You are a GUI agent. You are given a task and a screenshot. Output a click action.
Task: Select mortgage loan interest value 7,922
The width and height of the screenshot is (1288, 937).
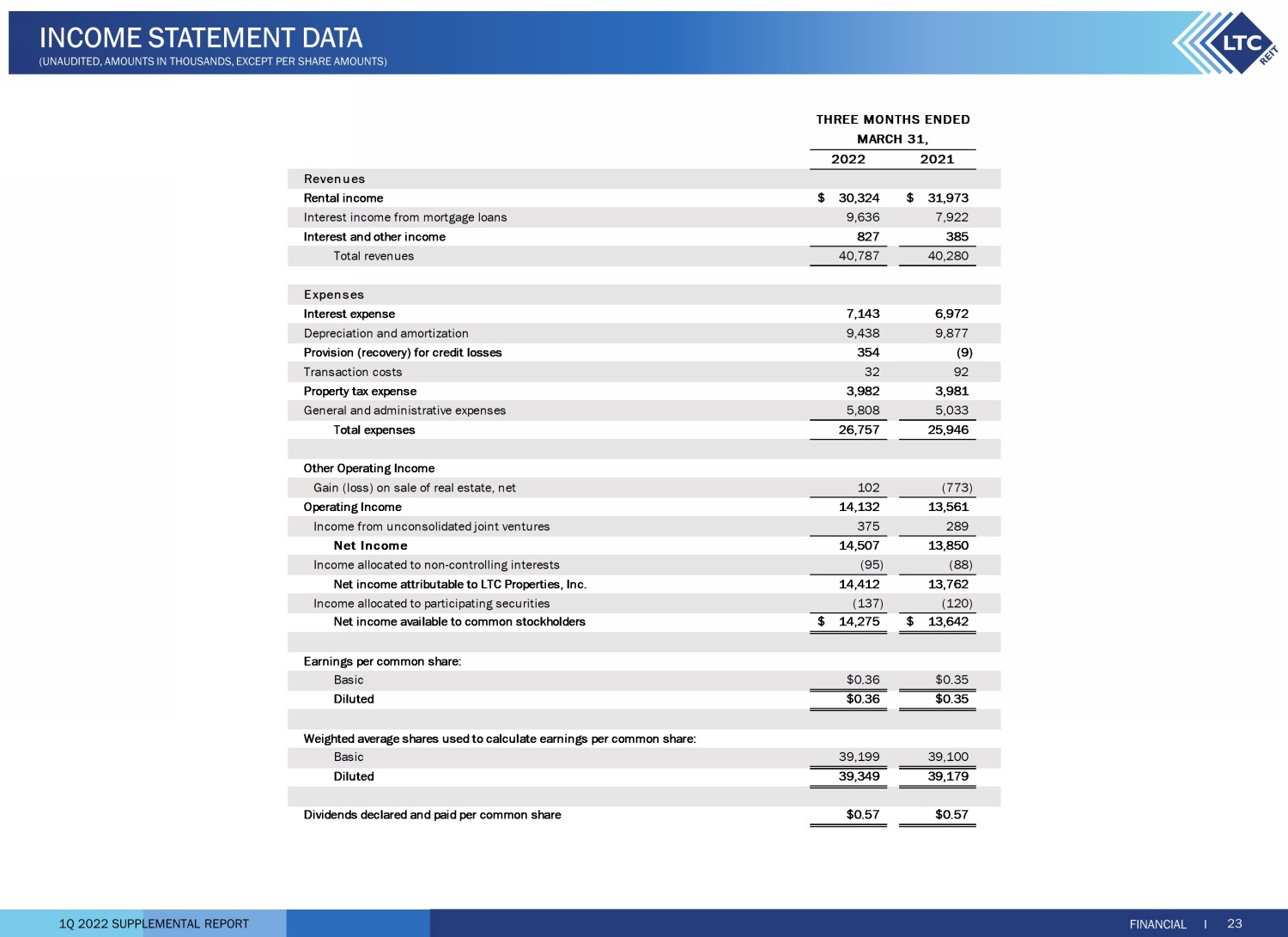pos(951,217)
